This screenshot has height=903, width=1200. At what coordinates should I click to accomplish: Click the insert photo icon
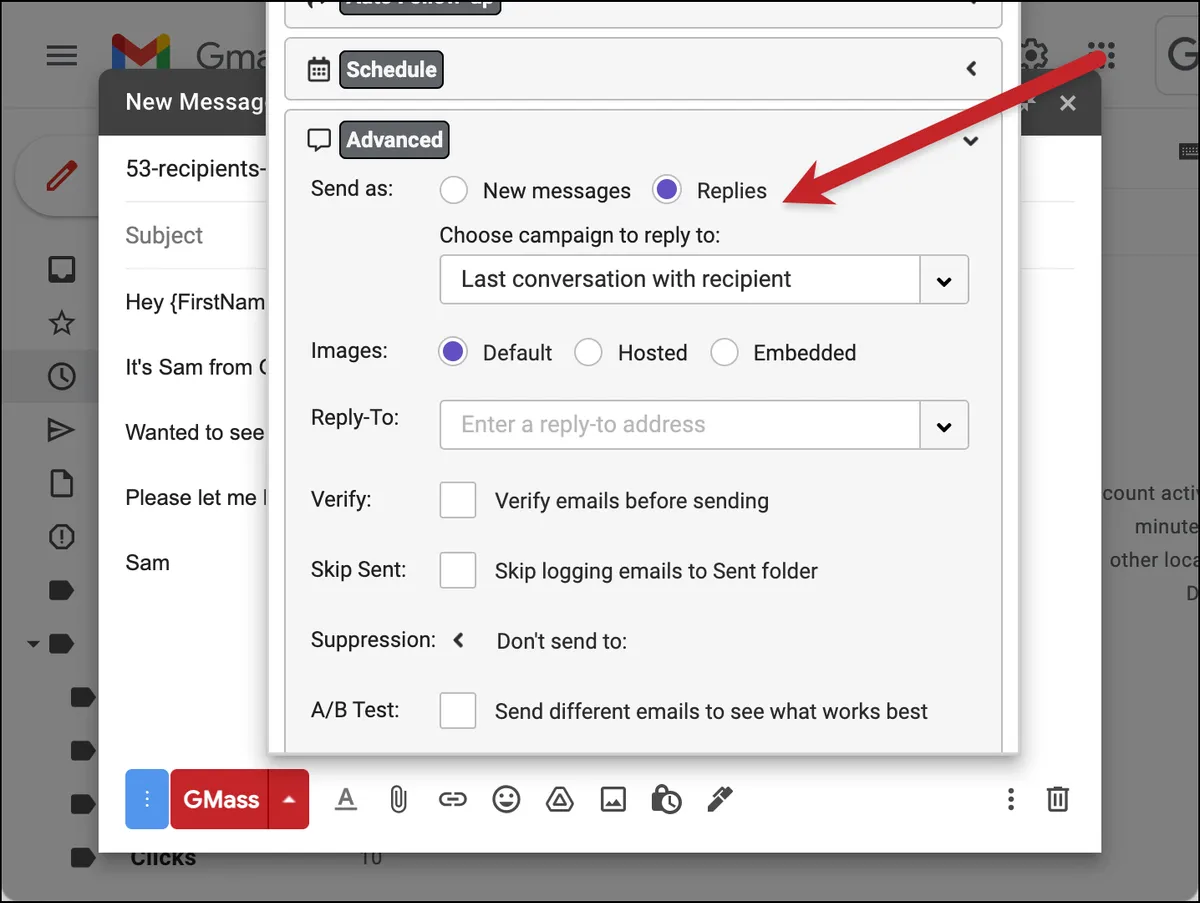coord(612,799)
